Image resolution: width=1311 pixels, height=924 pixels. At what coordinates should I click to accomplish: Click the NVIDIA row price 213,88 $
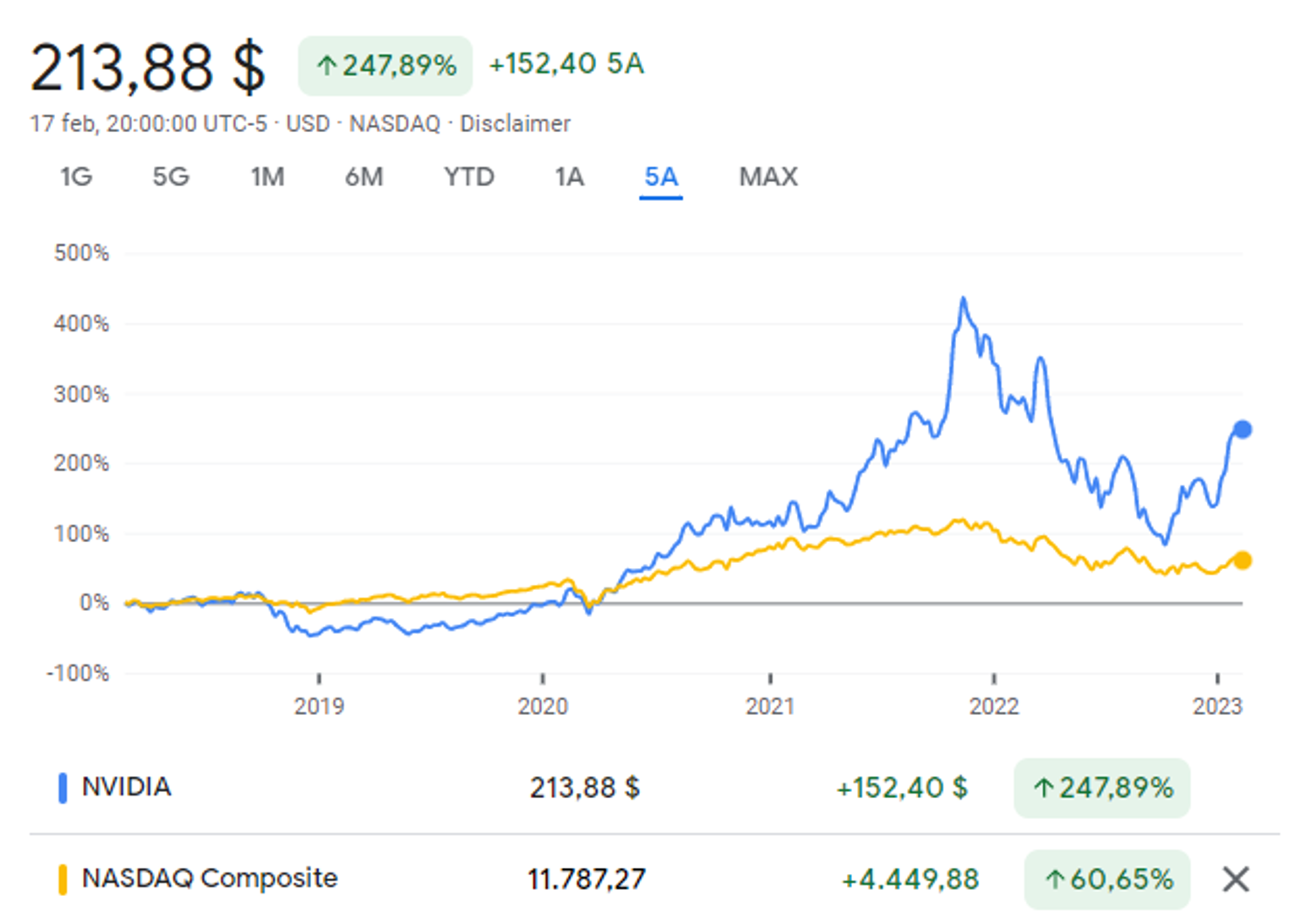pos(585,788)
